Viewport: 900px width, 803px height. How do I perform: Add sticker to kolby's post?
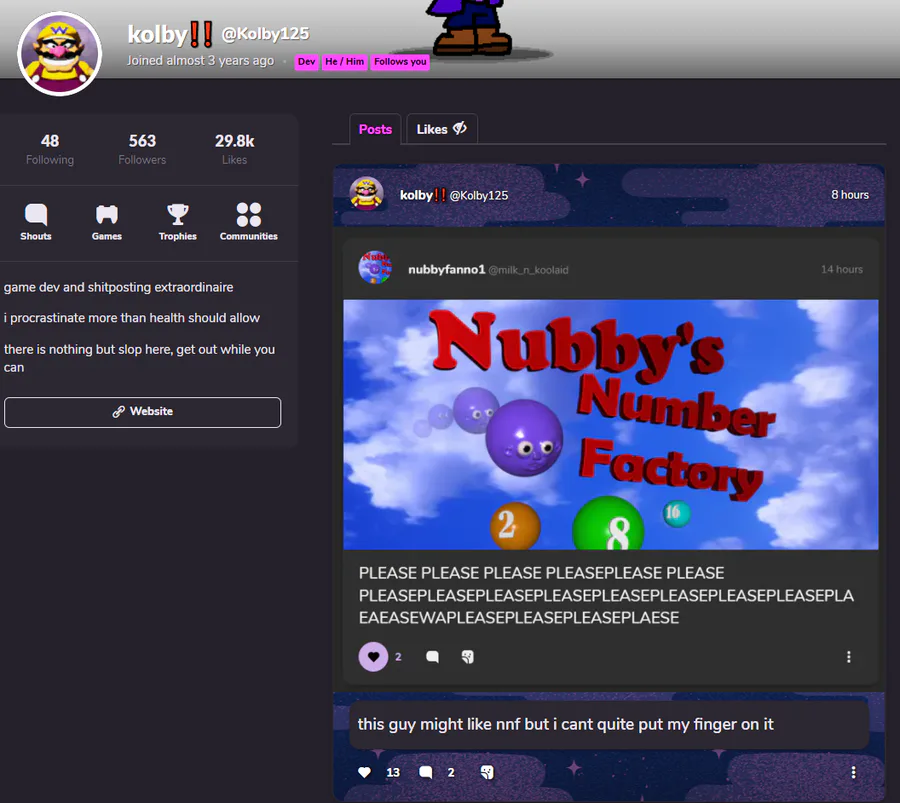point(487,773)
